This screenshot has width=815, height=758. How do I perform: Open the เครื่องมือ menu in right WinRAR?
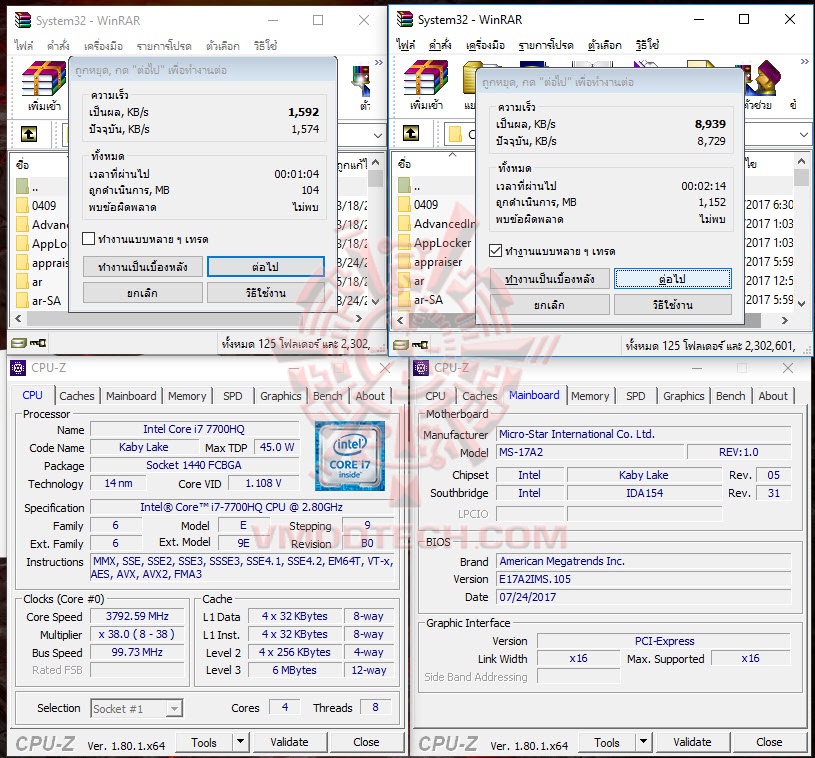485,45
